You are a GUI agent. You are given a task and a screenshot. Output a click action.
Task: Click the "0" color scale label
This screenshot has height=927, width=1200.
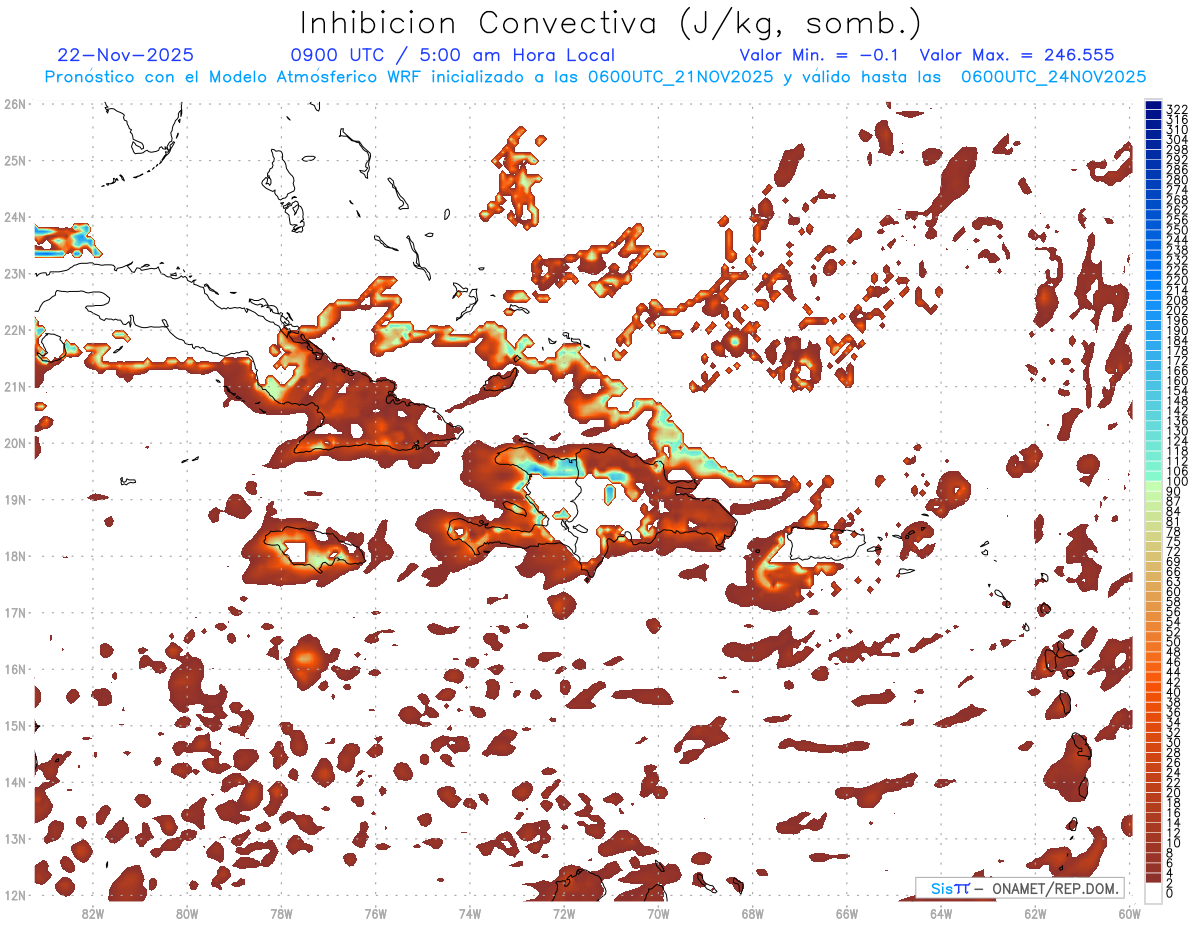[x=1170, y=893]
